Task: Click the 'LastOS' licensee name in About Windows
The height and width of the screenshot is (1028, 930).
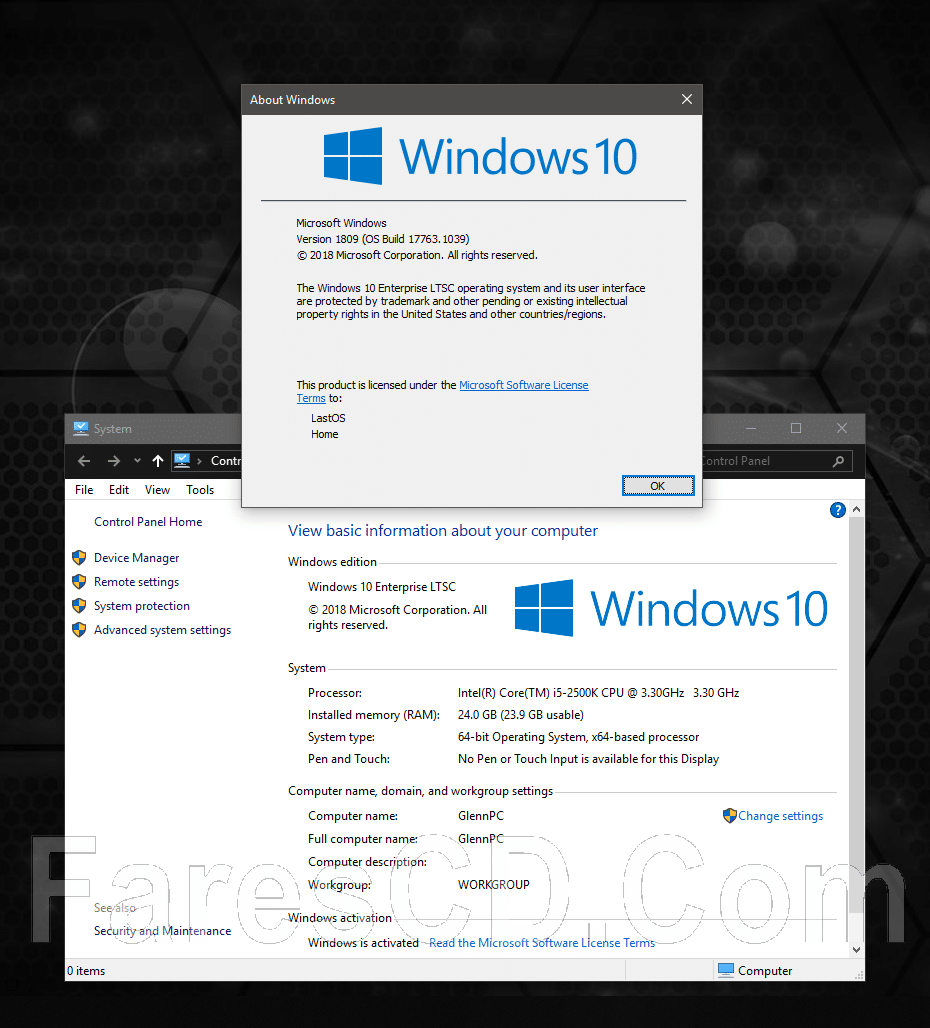Action: tap(328, 418)
